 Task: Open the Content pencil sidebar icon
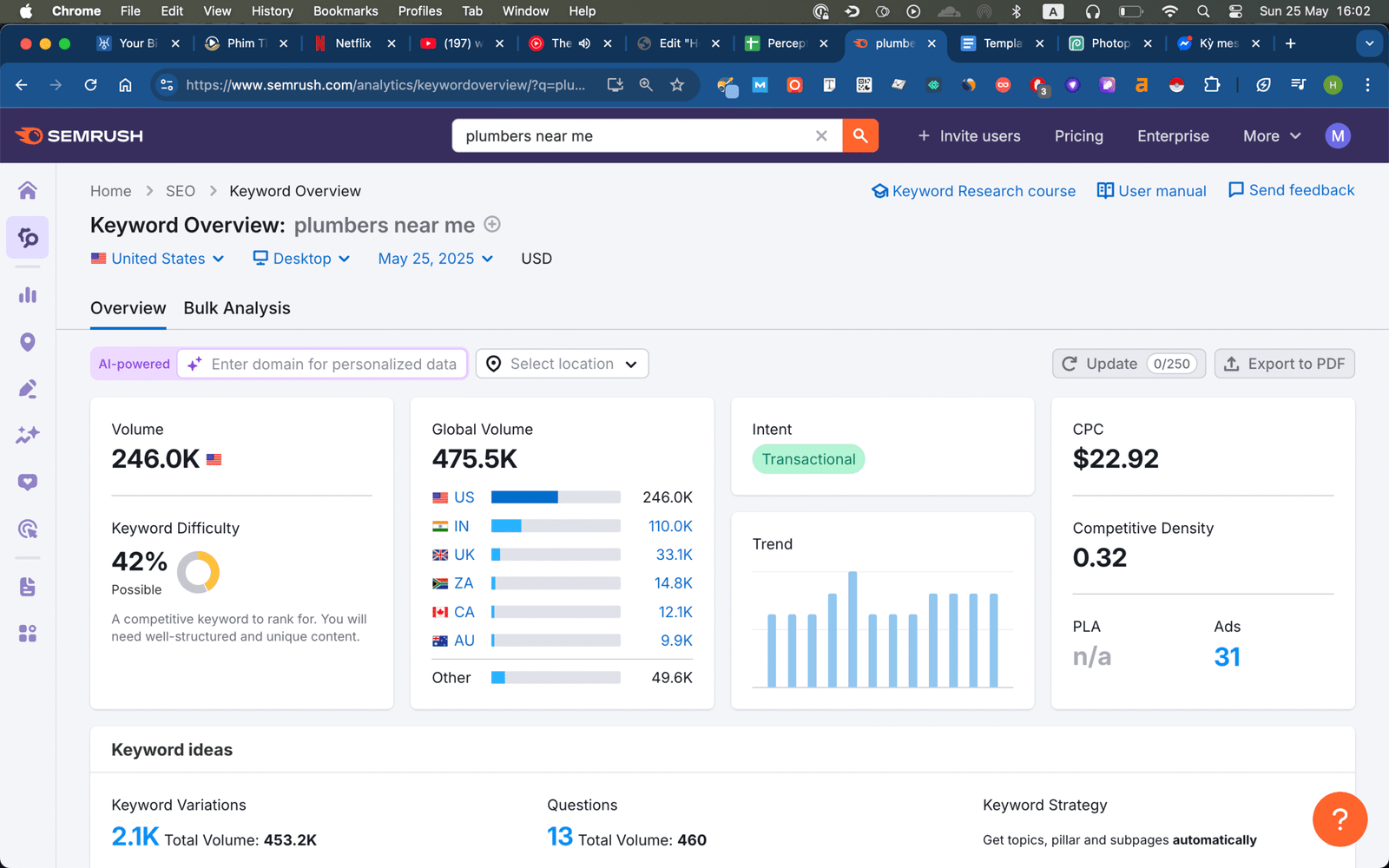coord(28,388)
